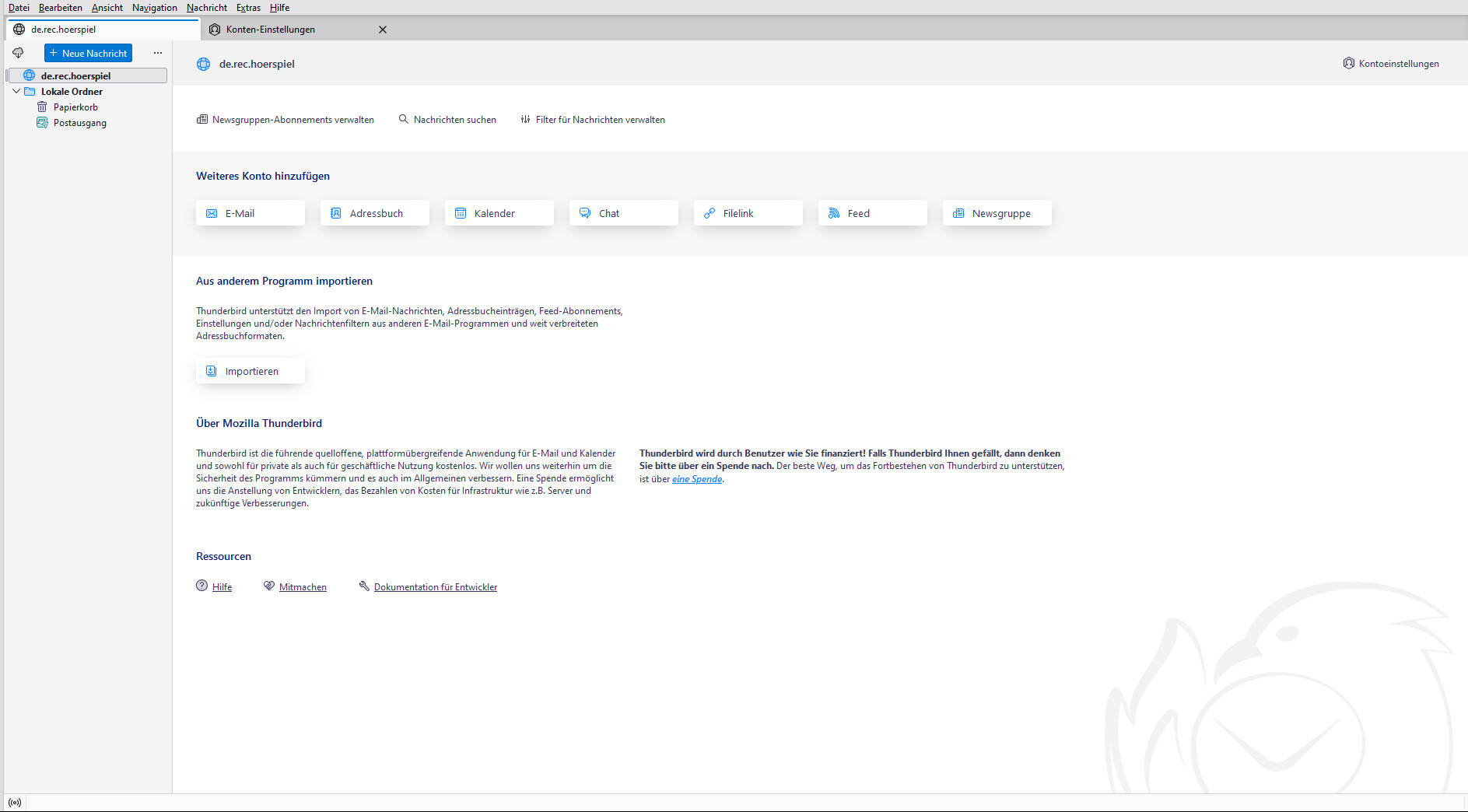Add an Adressbuch account
The image size is (1468, 812).
[375, 213]
